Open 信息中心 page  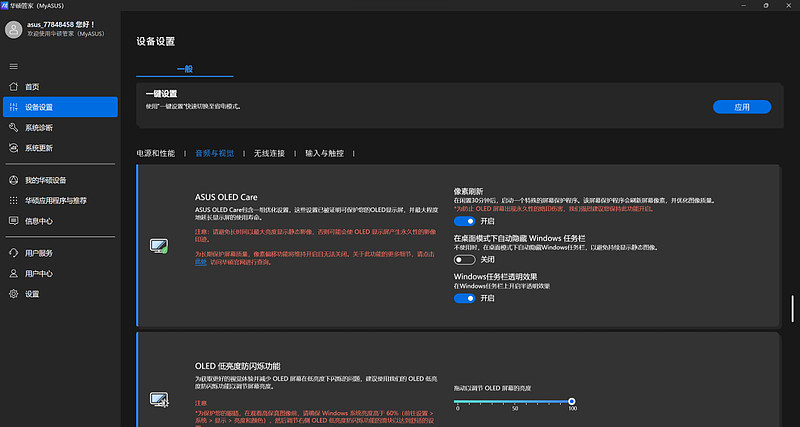coord(60,221)
